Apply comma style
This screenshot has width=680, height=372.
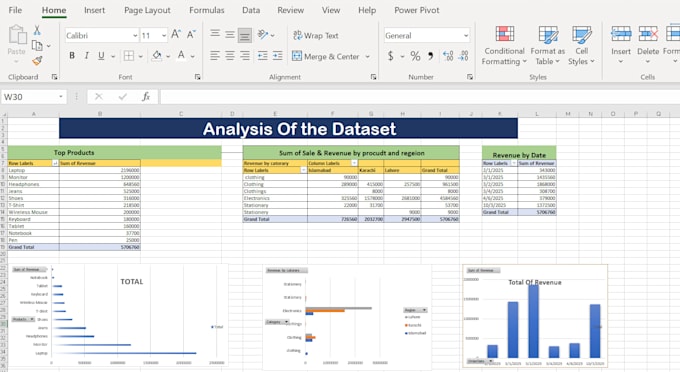coord(431,56)
